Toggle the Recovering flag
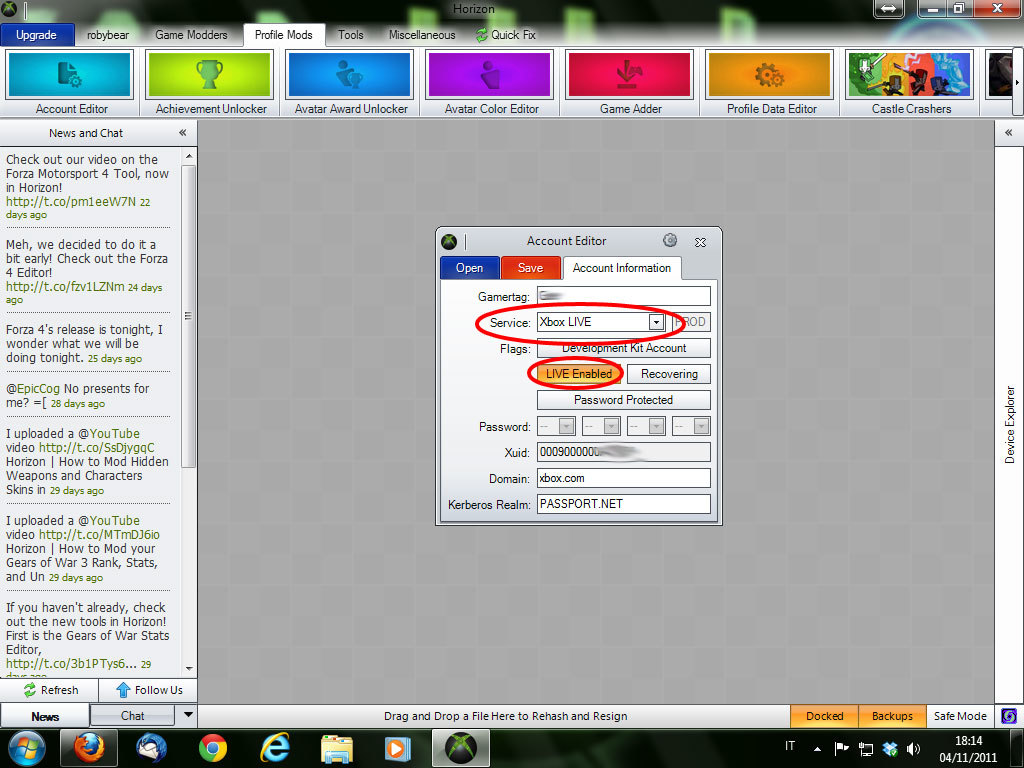This screenshot has height=768, width=1024. [669, 374]
